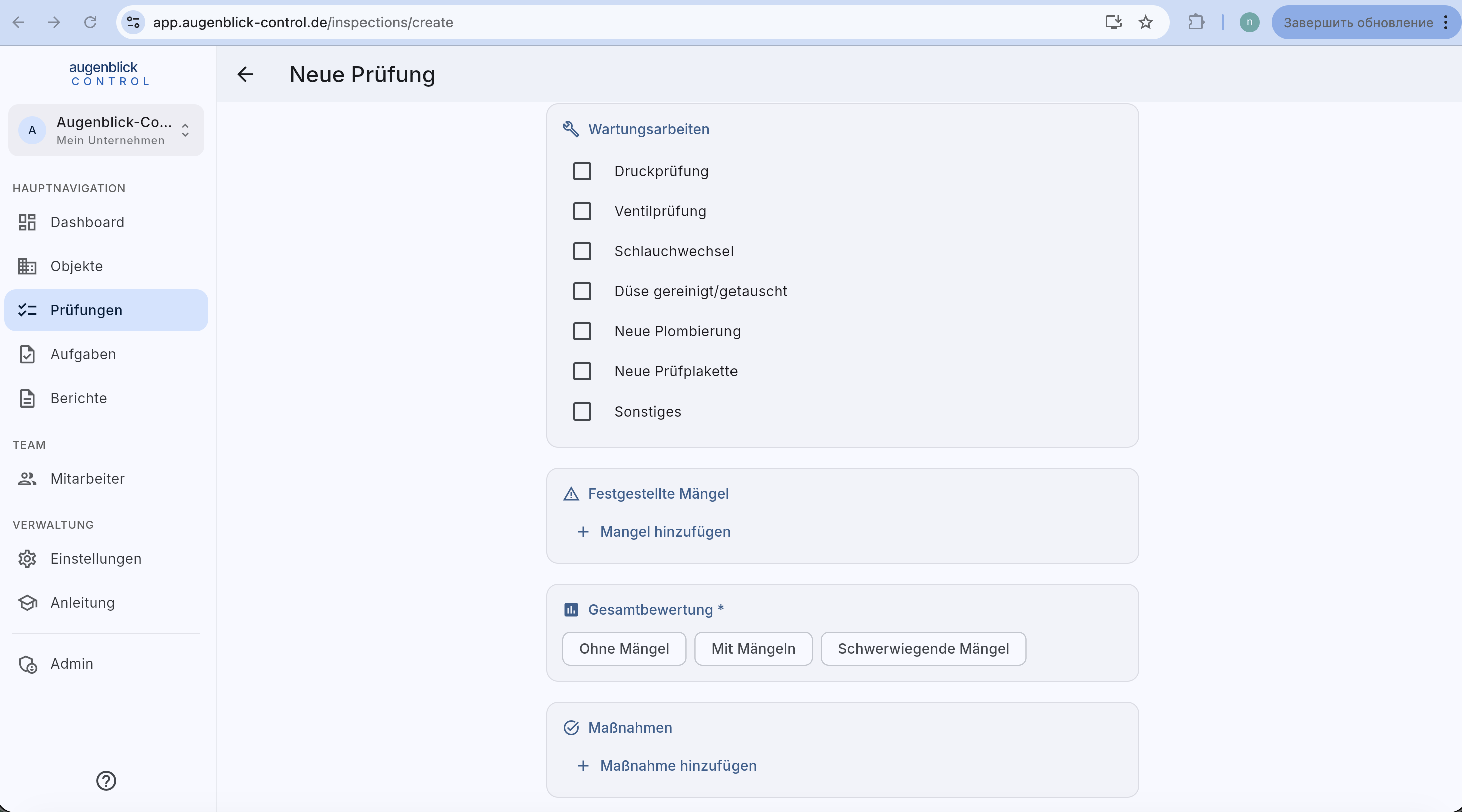Image resolution: width=1462 pixels, height=812 pixels.
Task: Open help via the question mark icon
Action: click(x=106, y=781)
